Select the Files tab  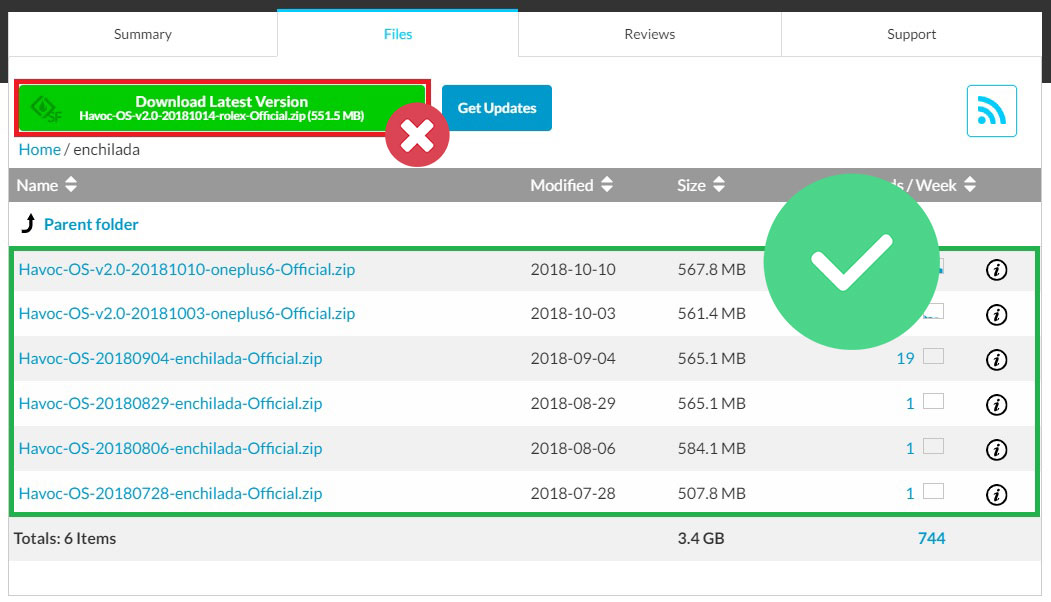[397, 34]
